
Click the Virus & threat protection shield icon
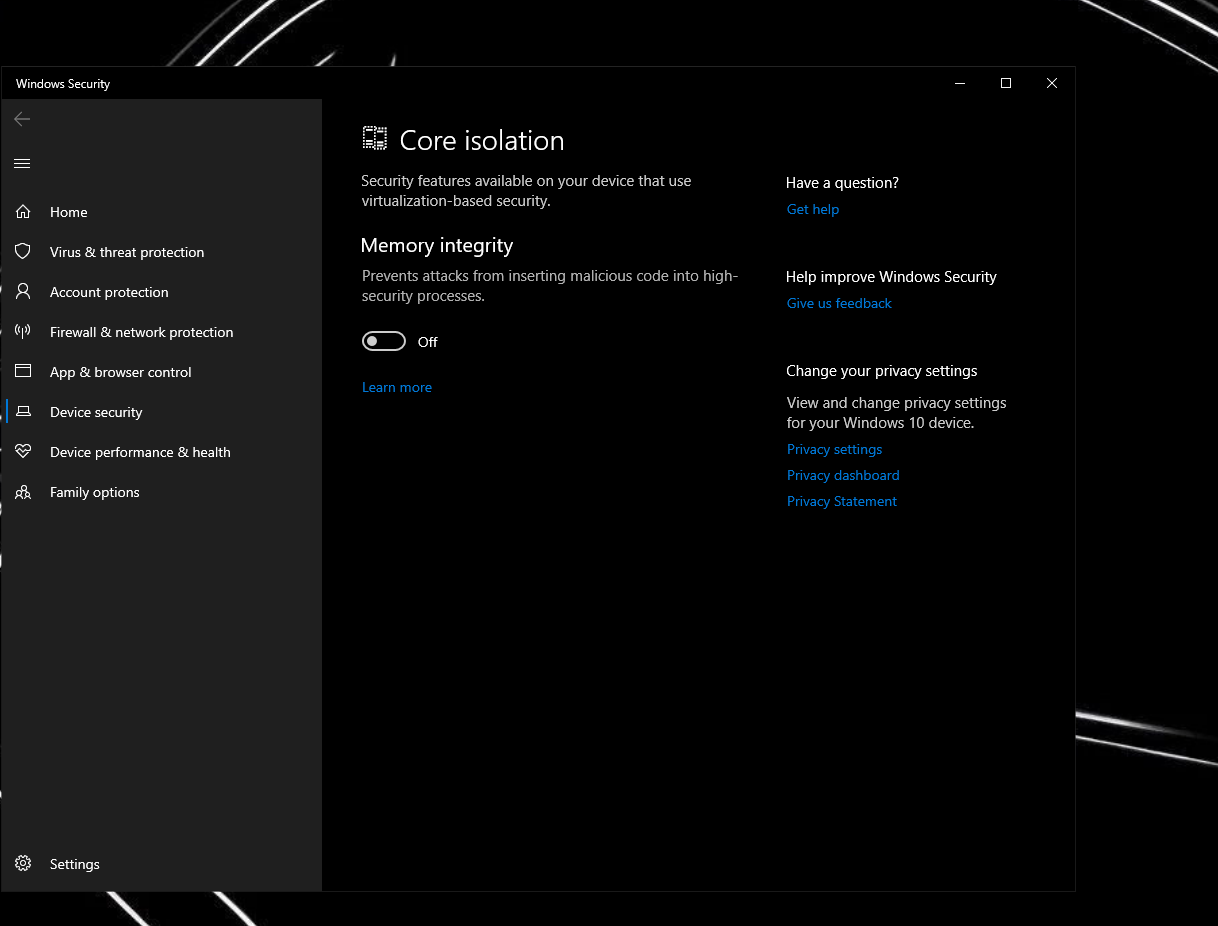(23, 252)
